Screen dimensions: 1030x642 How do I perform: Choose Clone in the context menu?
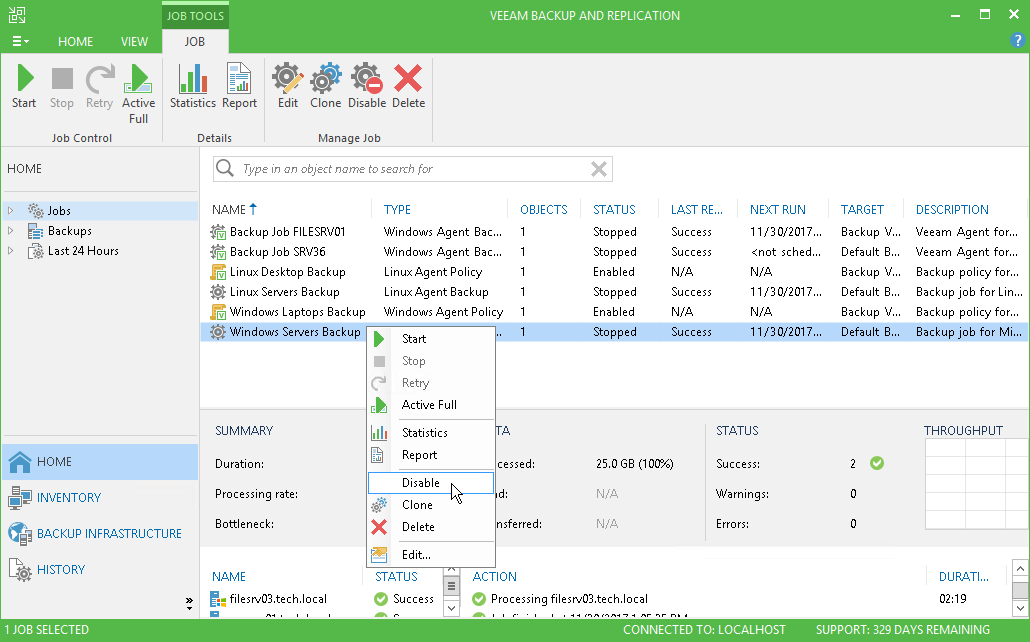coord(431,505)
